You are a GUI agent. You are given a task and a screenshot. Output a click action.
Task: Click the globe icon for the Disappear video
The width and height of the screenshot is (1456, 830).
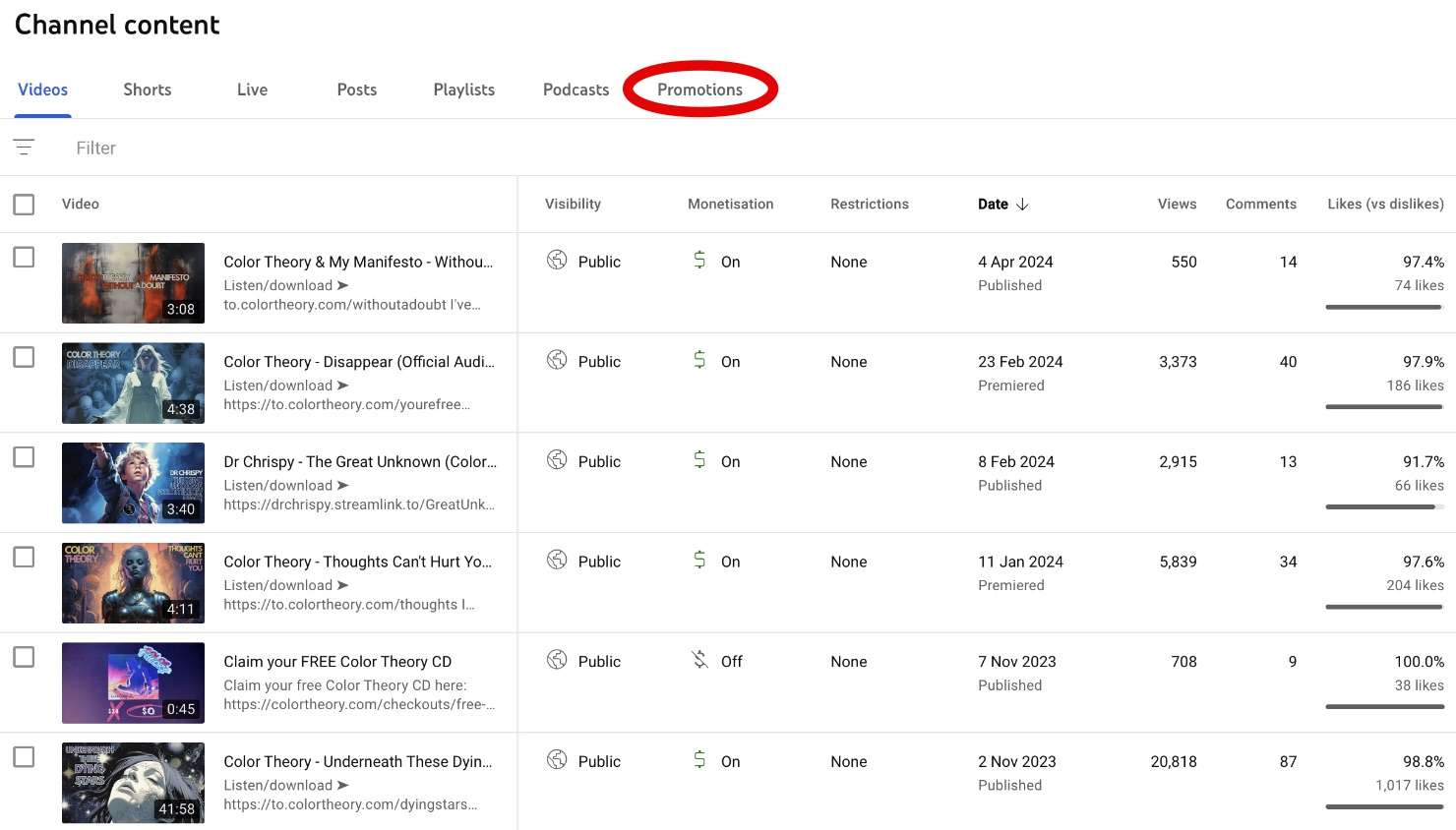(557, 360)
